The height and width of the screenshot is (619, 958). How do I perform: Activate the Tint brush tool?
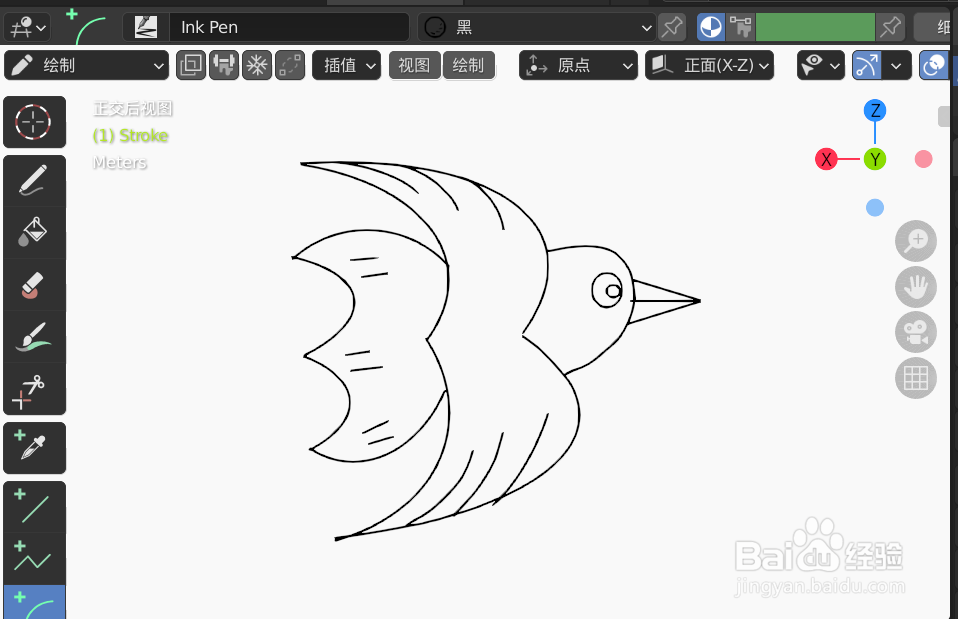tap(34, 338)
